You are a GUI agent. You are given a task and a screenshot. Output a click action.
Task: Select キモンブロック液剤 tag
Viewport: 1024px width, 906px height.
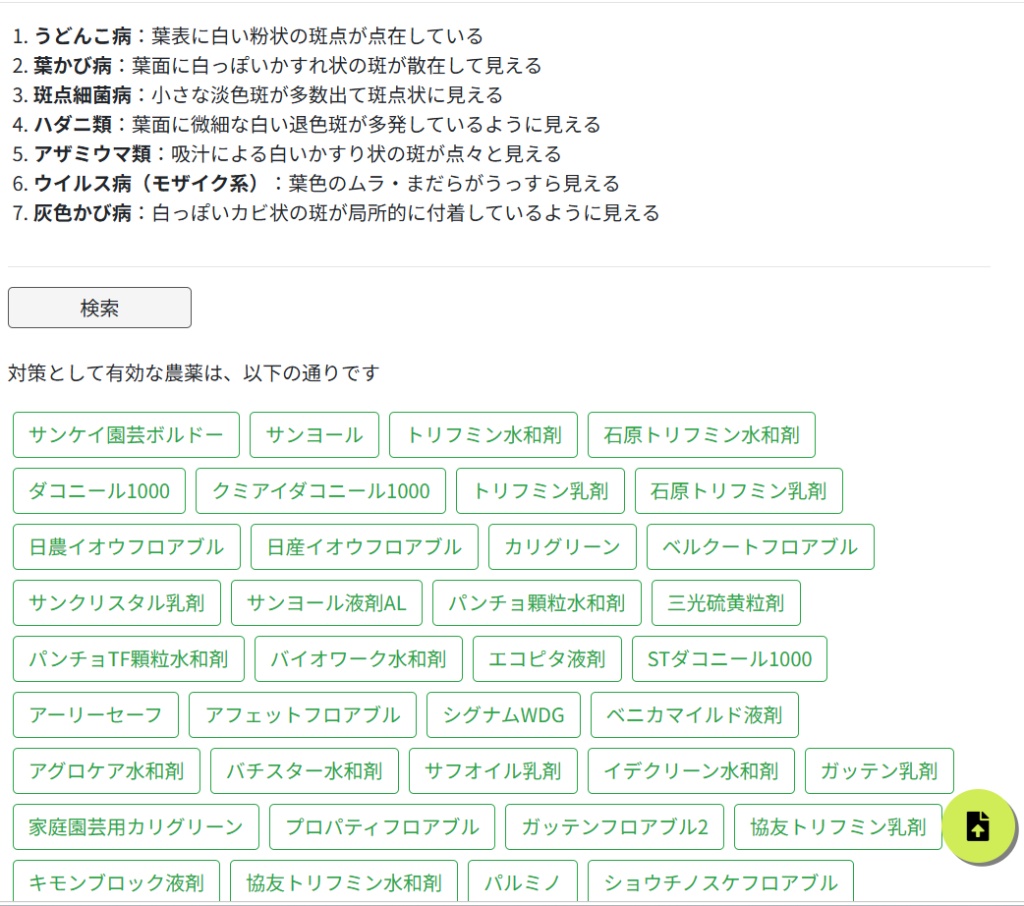click(x=116, y=882)
